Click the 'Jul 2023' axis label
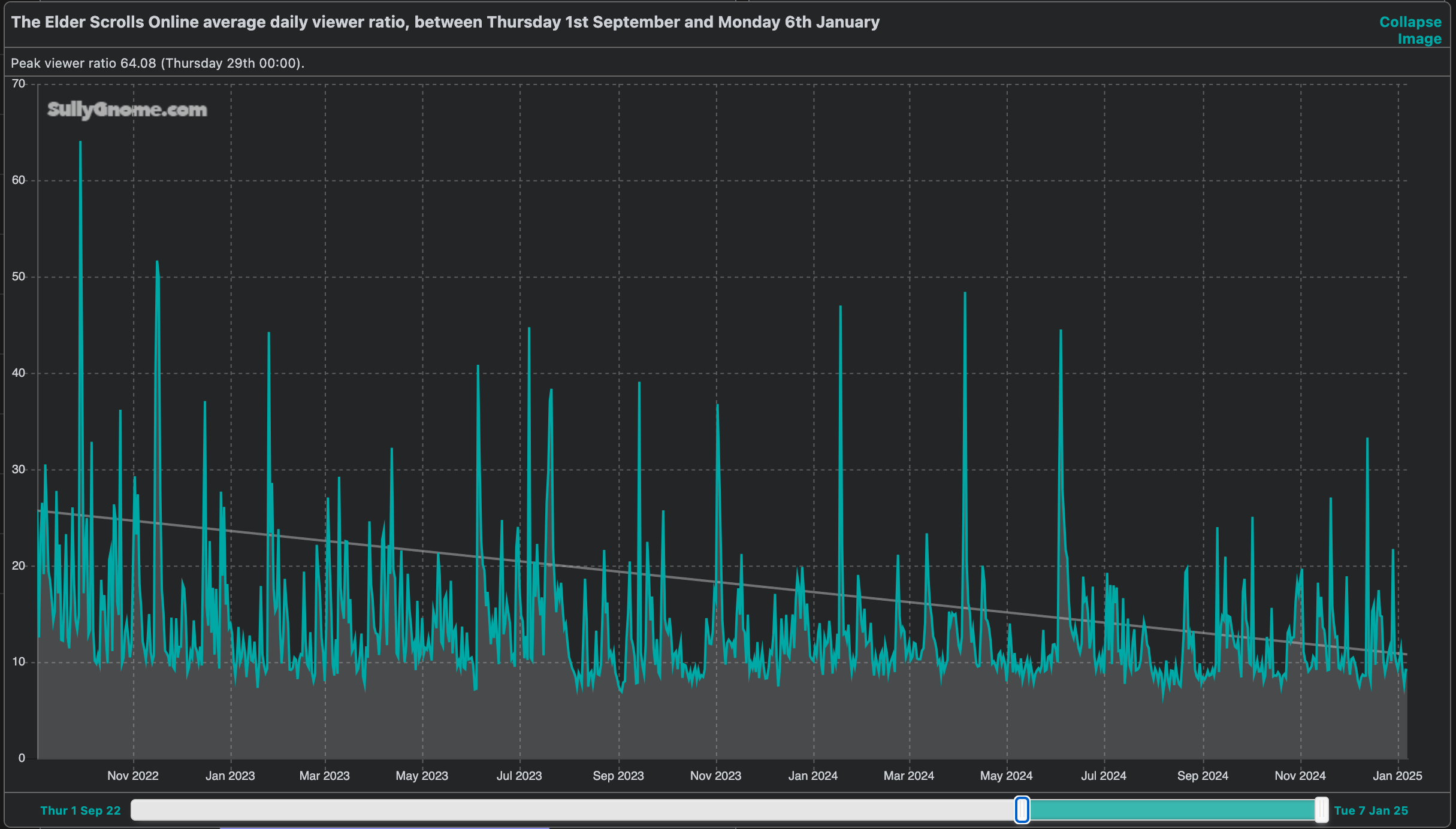Screen dimensions: 1456x829 (519, 776)
